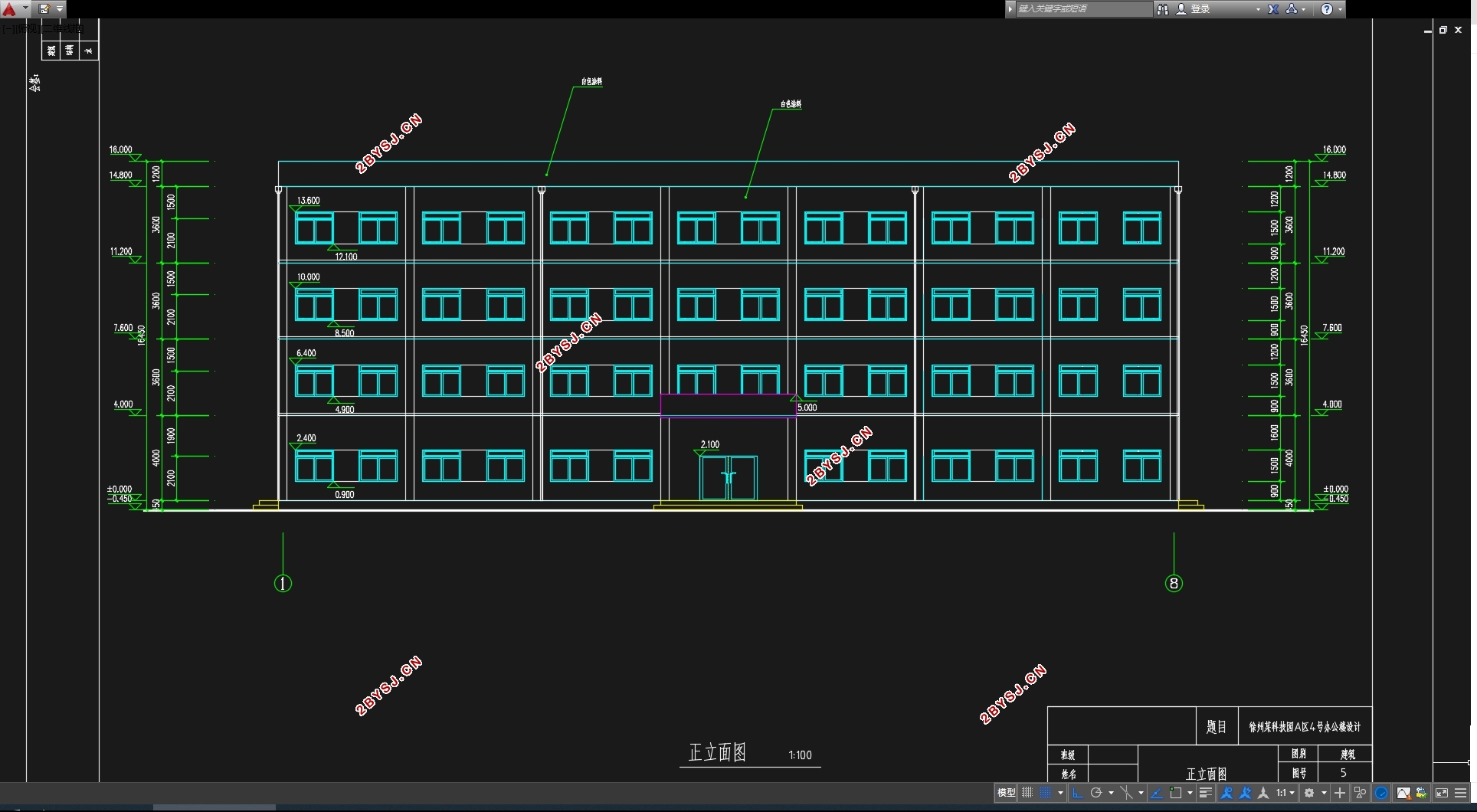The width and height of the screenshot is (1477, 812).
Task: Toggle ortho mode in status bar
Action: point(1078,793)
